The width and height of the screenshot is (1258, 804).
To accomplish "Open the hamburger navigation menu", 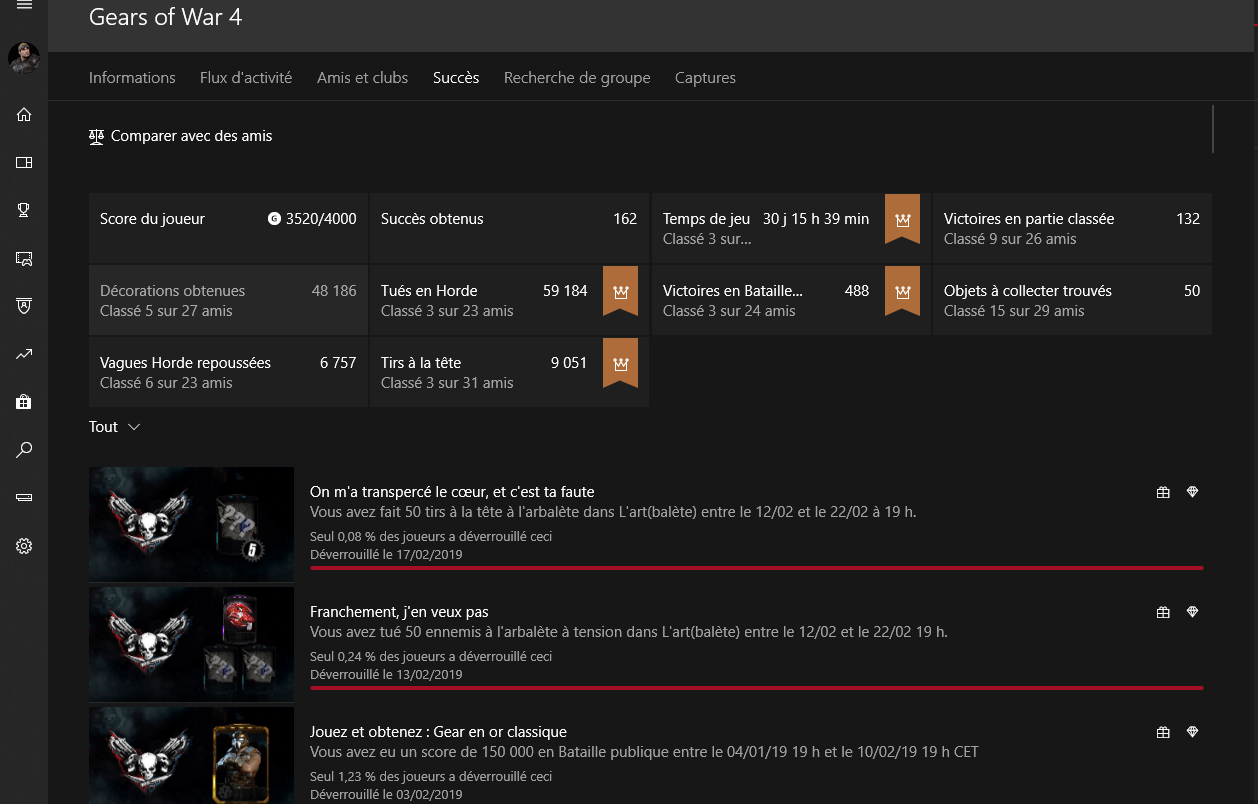I will coord(24,6).
